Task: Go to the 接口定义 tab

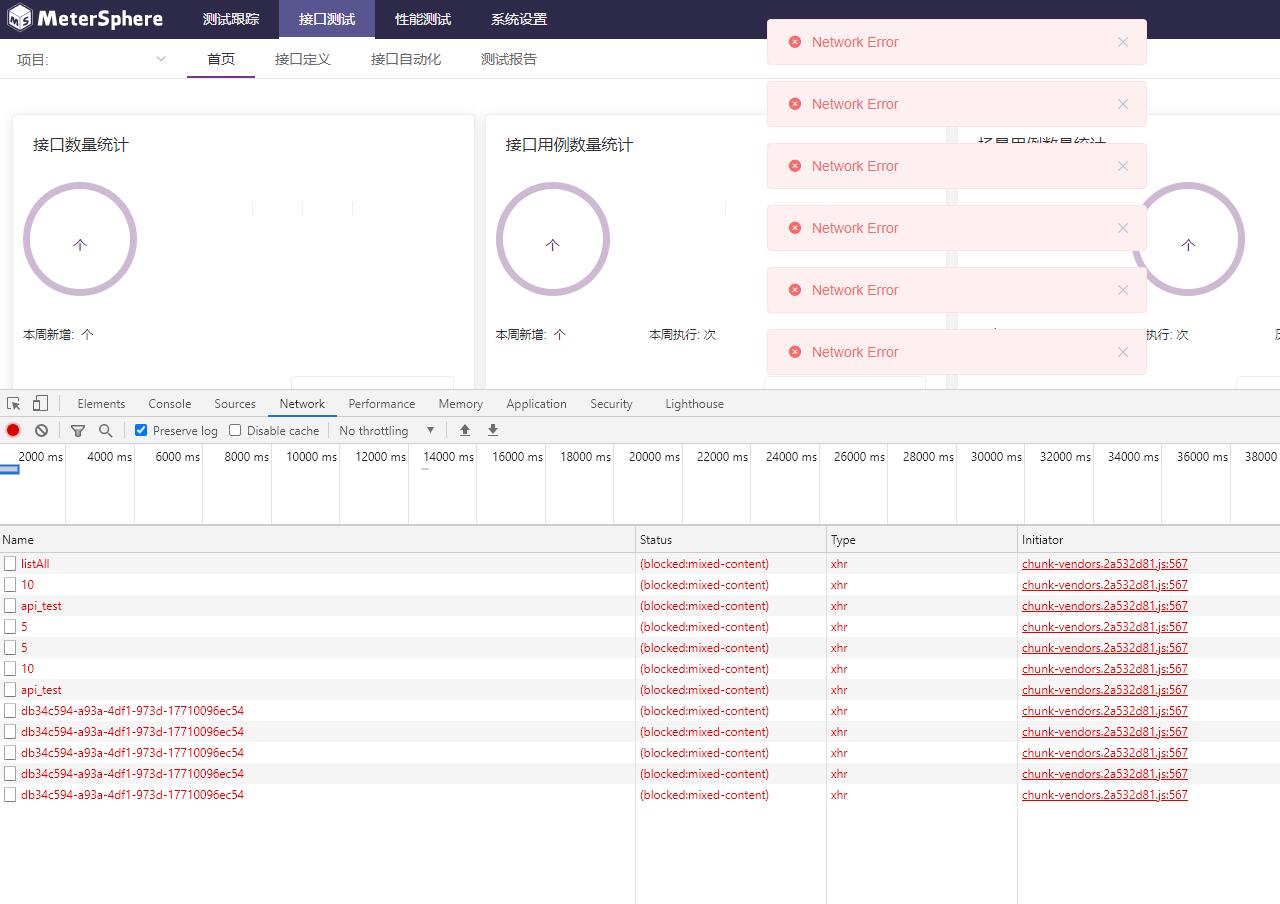Action: [303, 59]
